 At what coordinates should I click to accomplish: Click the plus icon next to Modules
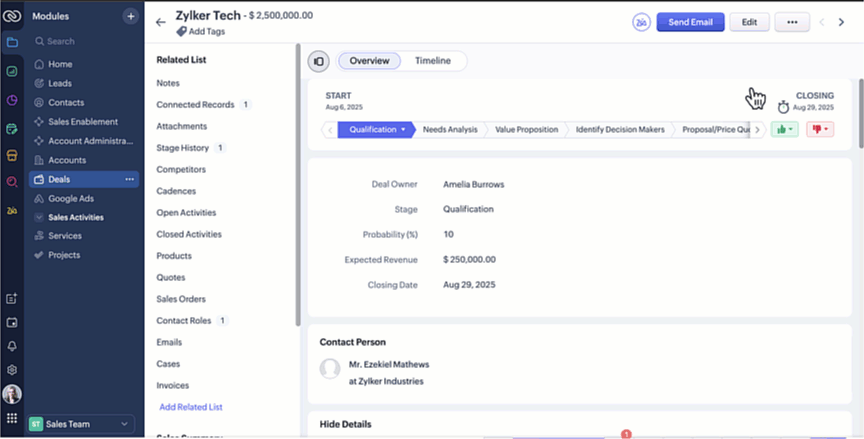coord(130,17)
